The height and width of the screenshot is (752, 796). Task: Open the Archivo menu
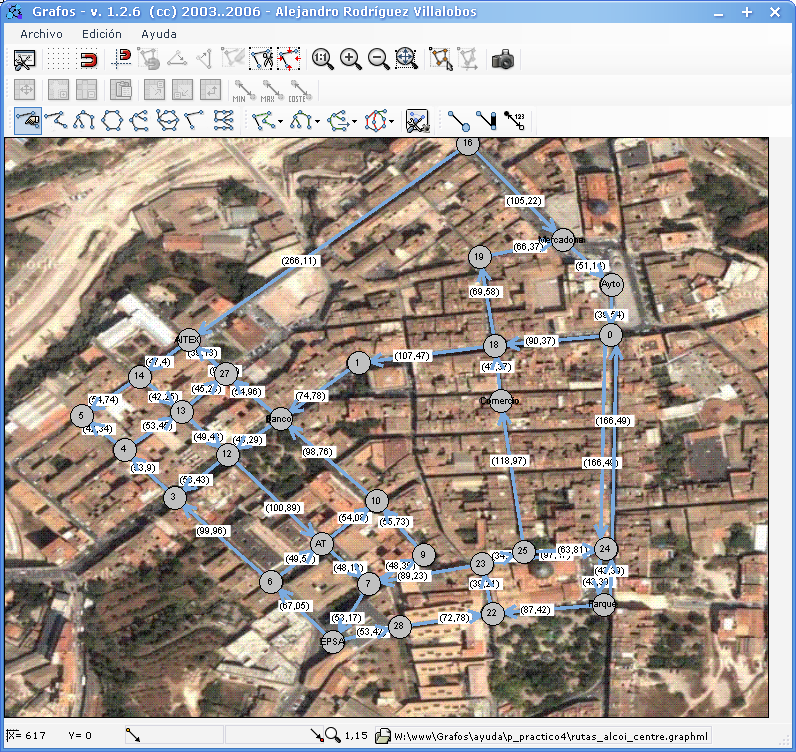pos(41,34)
